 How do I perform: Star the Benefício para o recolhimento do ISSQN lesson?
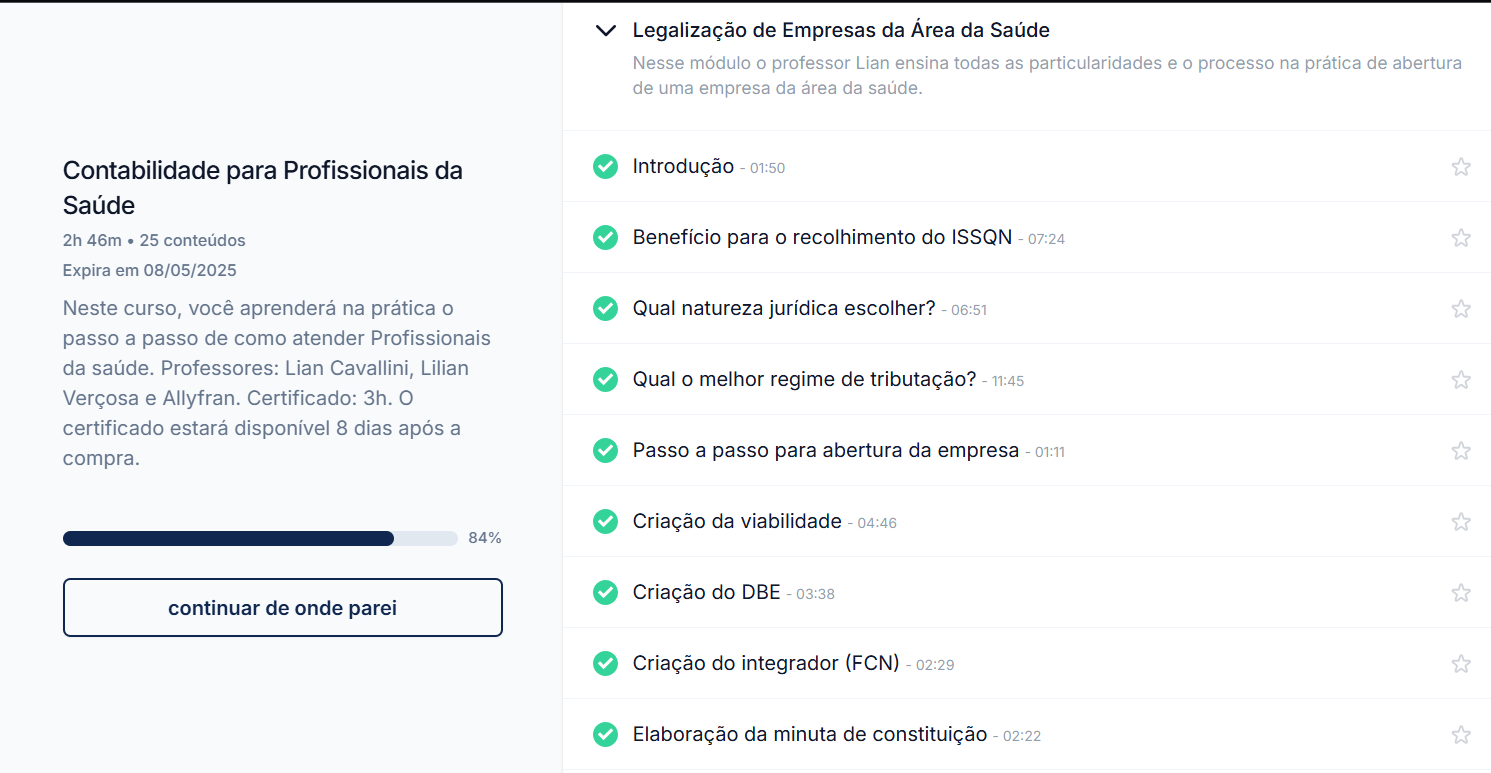[x=1461, y=238]
